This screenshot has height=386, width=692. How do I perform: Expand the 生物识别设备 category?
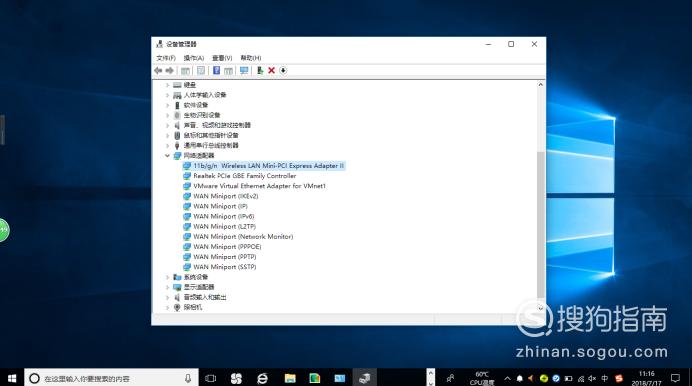pos(167,115)
